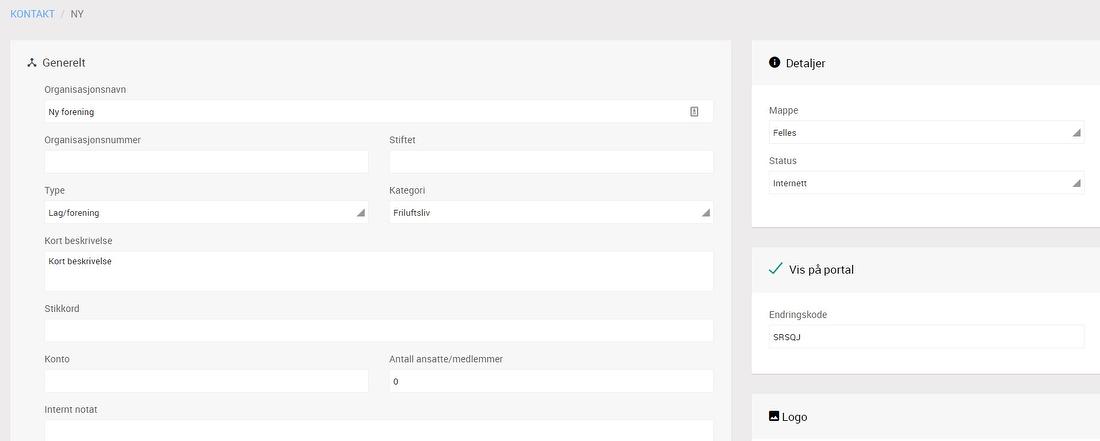This screenshot has height=441, width=1100.
Task: Go to KONTAKT breadcrumb link
Action: pyautogui.click(x=33, y=14)
